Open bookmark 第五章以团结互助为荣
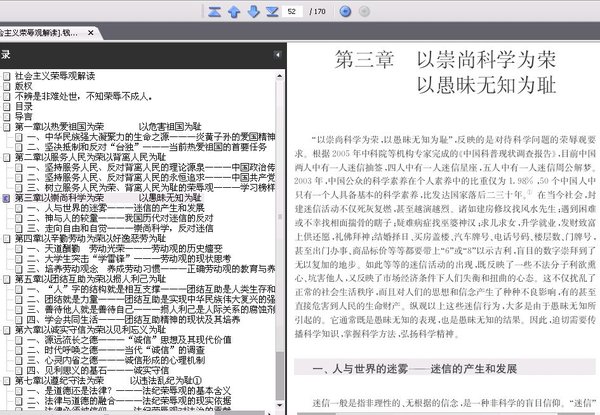600x415 pixels. click(x=90, y=279)
